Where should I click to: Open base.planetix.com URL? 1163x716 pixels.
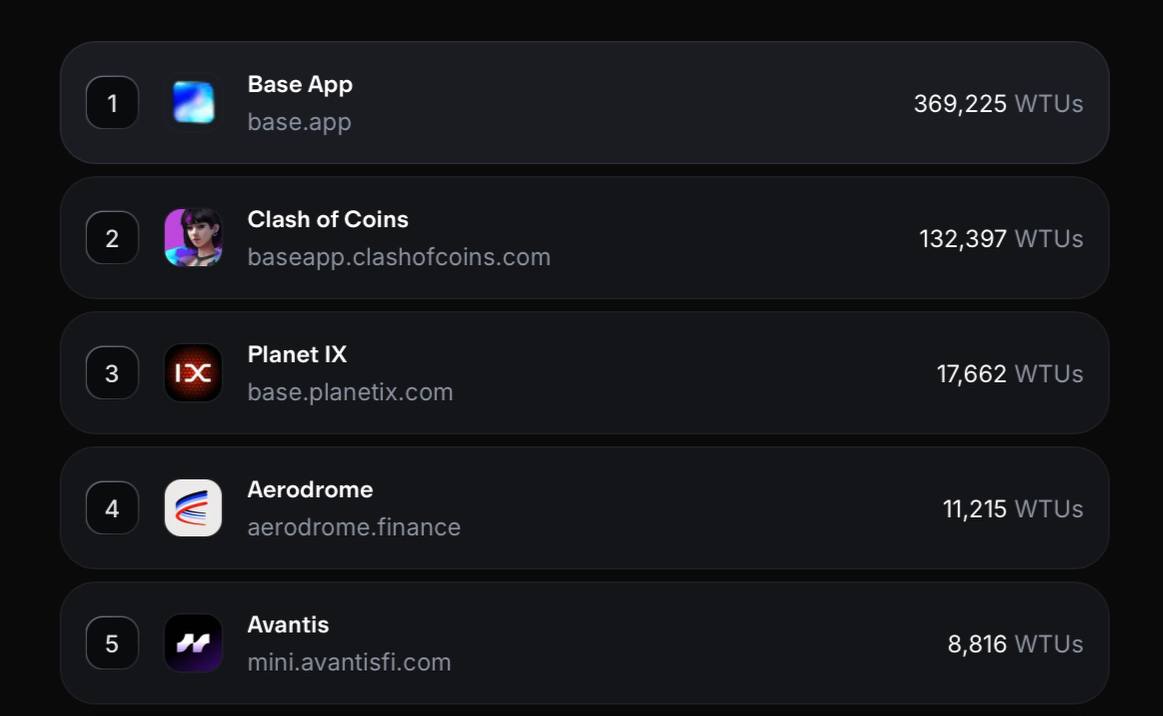pyautogui.click(x=350, y=392)
